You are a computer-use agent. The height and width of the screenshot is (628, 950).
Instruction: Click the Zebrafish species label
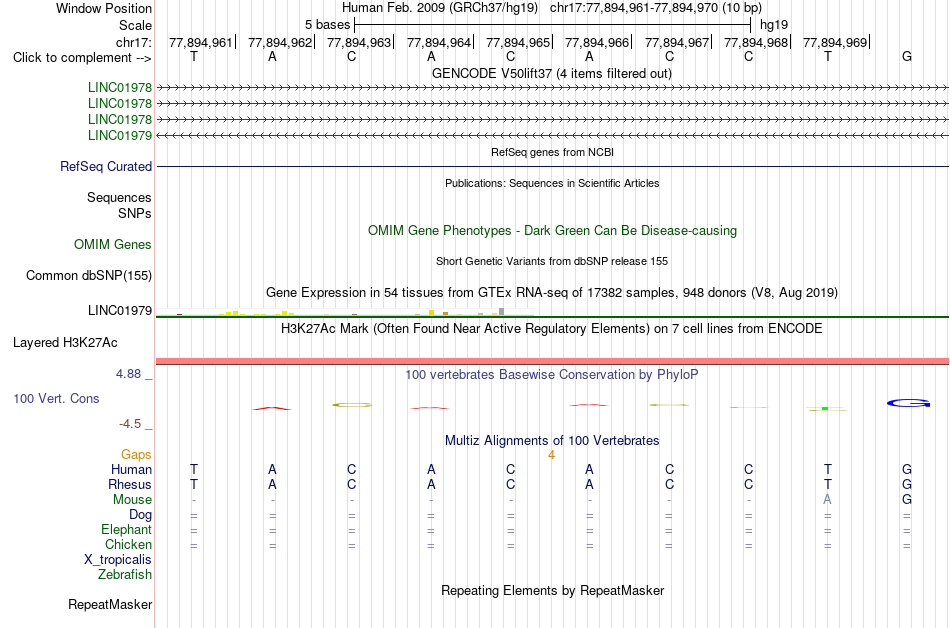click(125, 574)
